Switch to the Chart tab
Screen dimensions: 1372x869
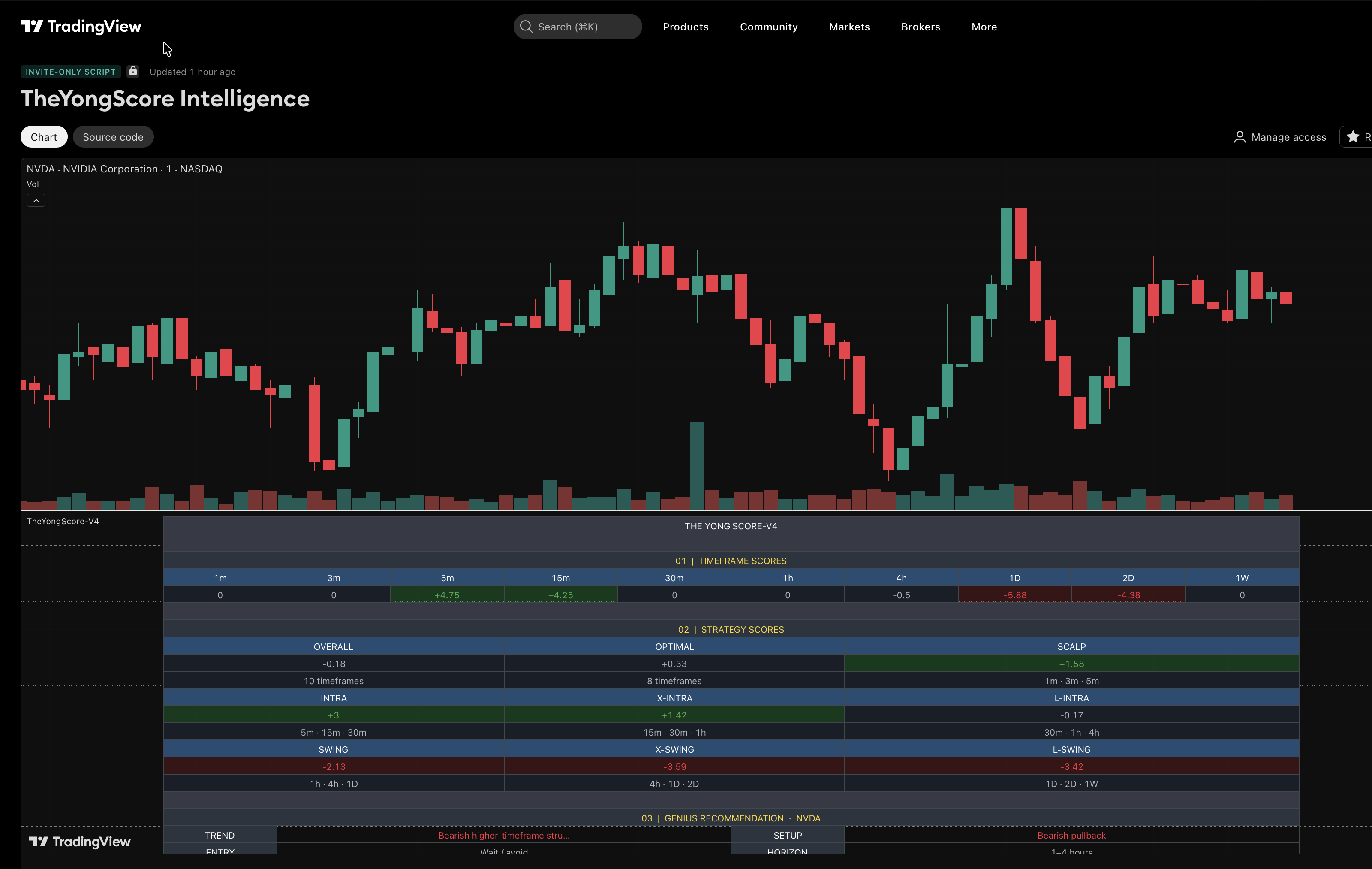(44, 137)
